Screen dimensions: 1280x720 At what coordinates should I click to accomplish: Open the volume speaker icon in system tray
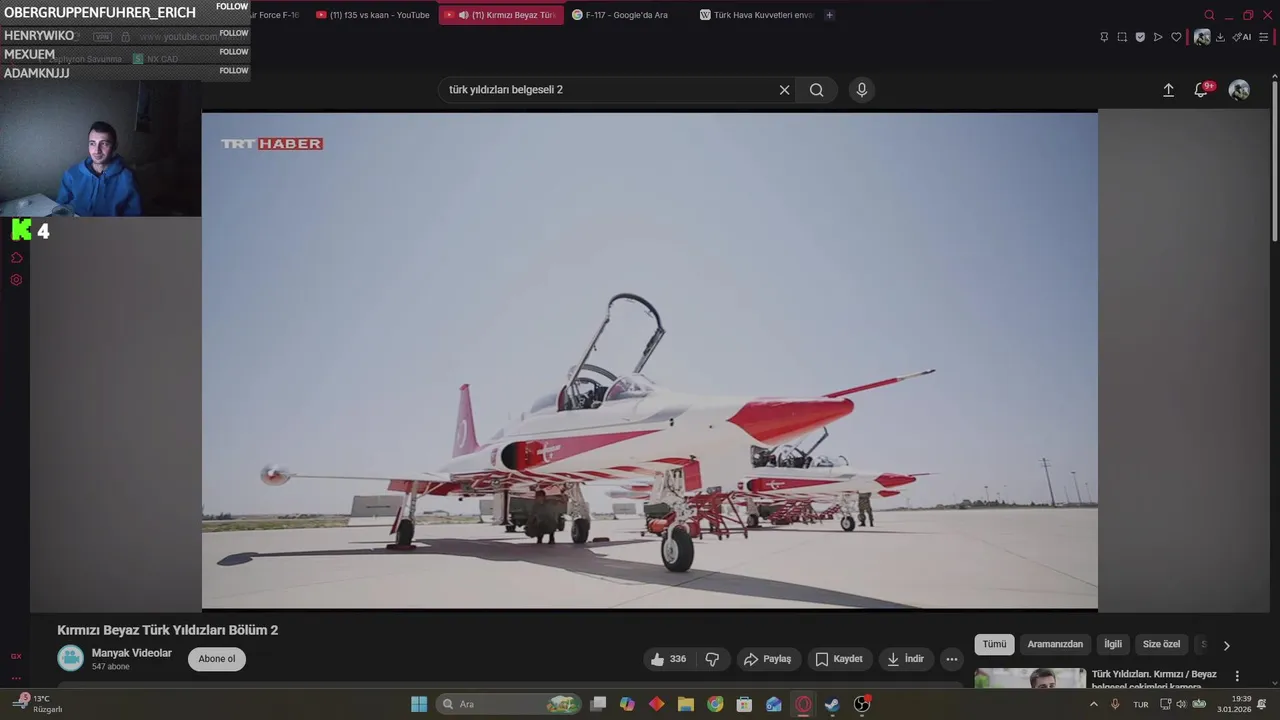1182,704
